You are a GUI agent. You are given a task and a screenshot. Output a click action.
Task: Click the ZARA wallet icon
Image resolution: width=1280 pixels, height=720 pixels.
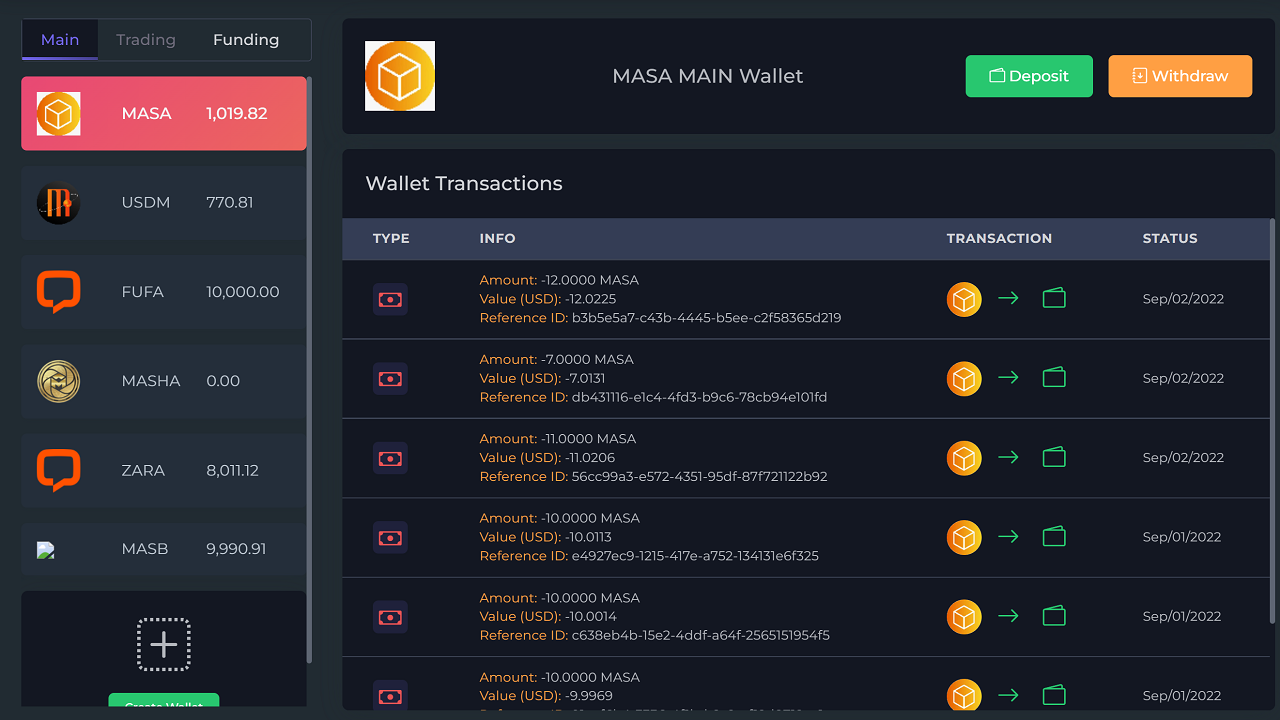[58, 470]
